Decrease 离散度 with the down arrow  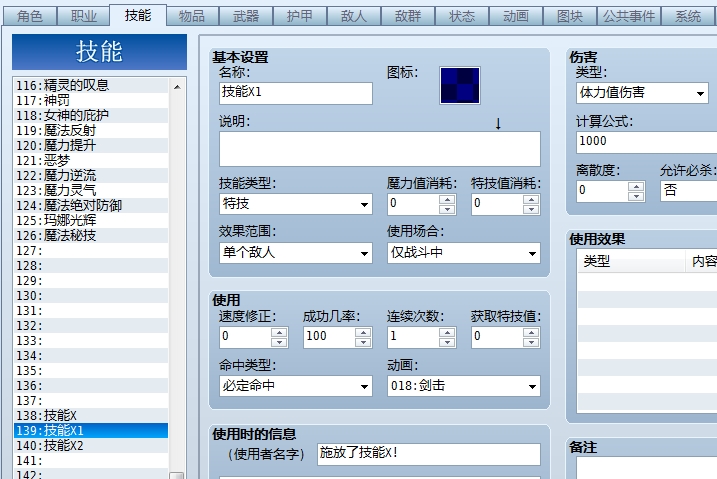click(636, 196)
